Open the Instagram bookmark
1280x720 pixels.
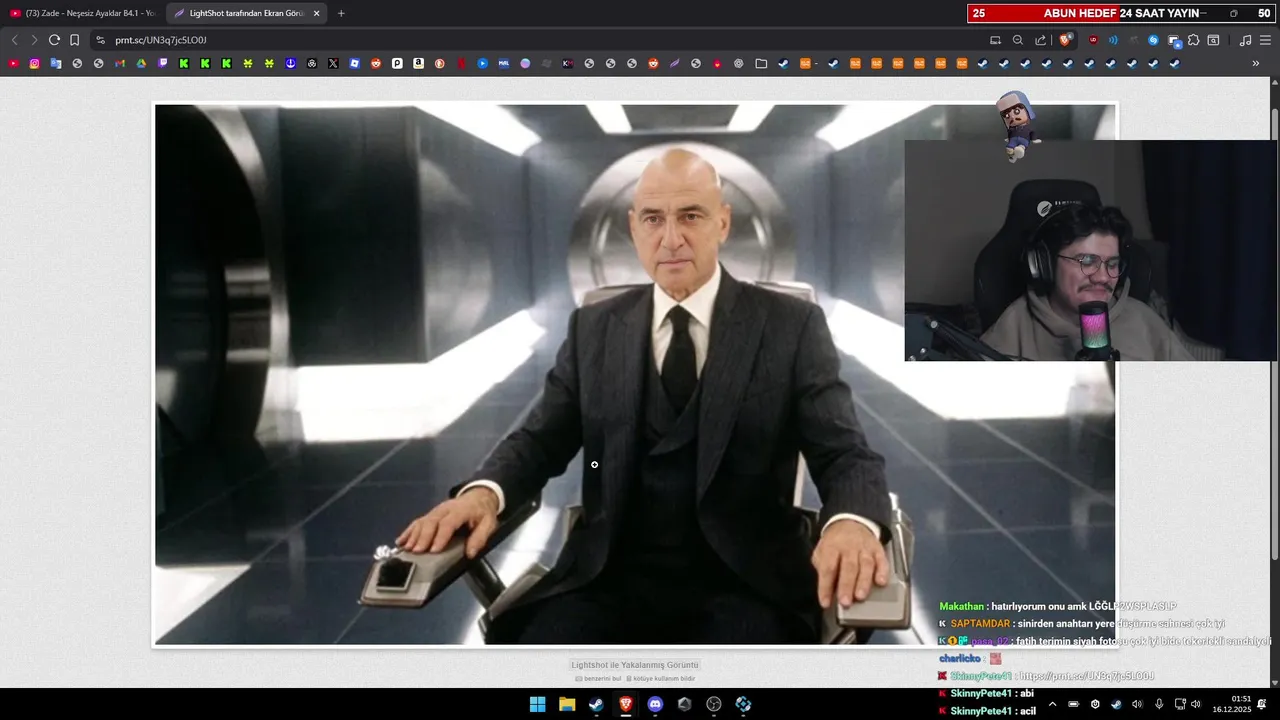(34, 63)
